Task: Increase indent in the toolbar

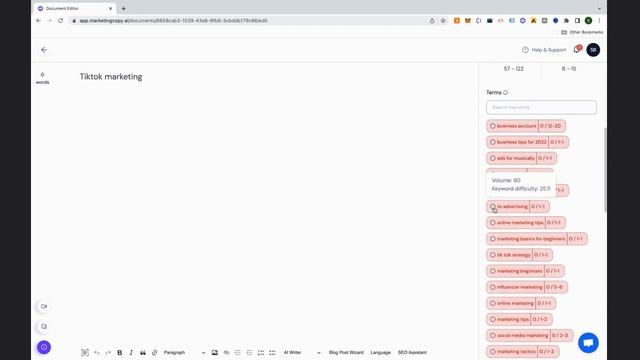Action: 249,352
